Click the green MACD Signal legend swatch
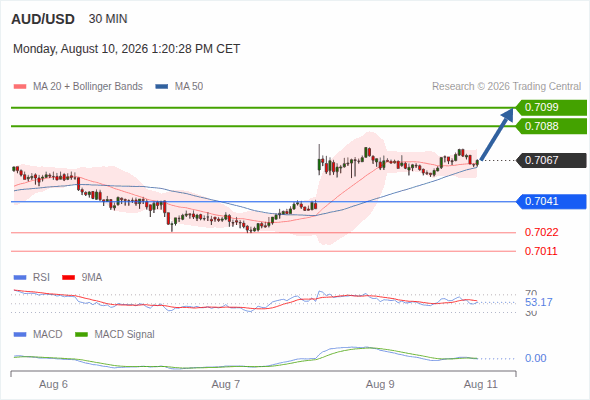Viewport: 590px width, 400px height. click(x=82, y=335)
